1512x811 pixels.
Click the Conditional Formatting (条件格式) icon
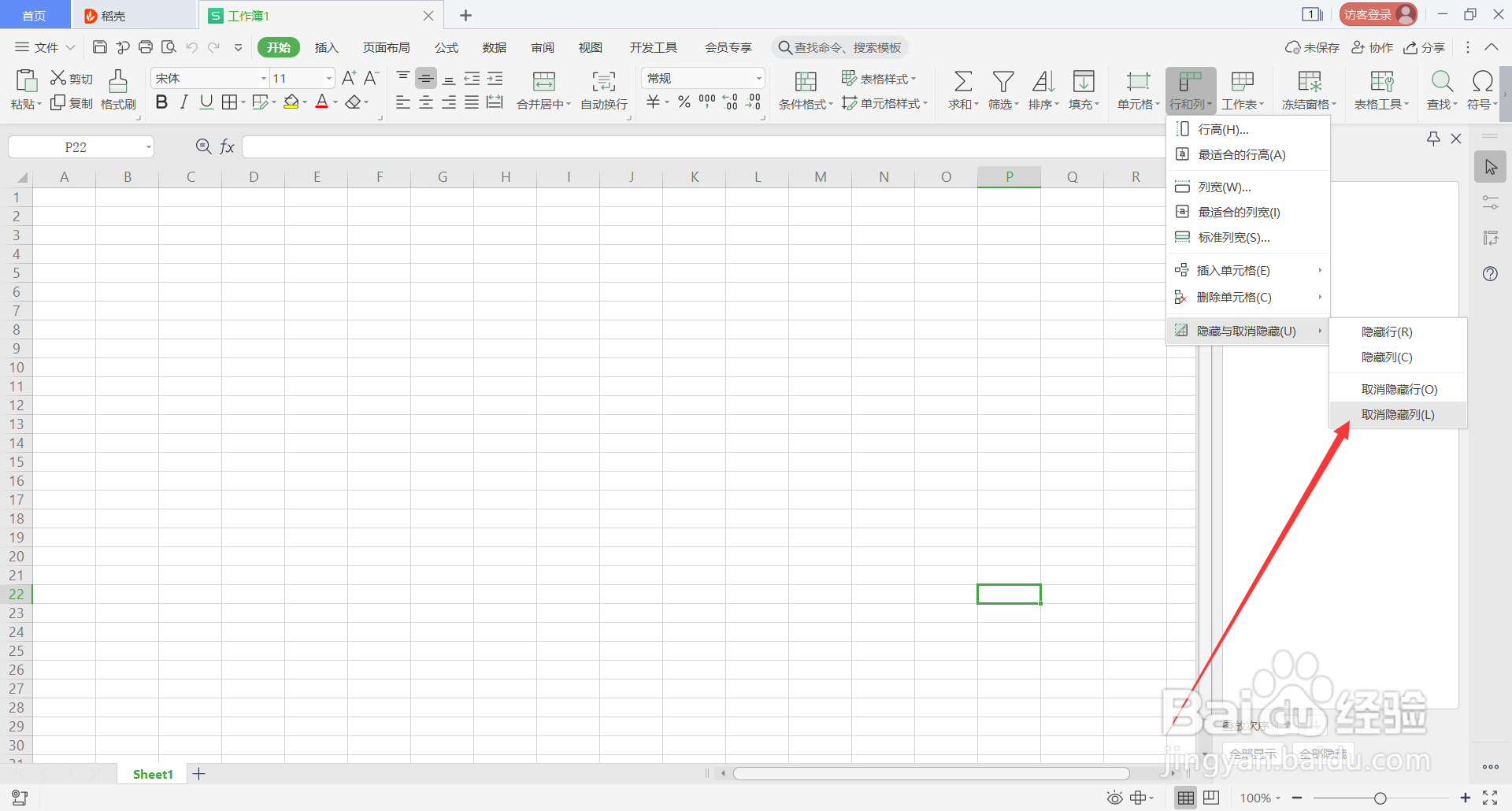click(806, 81)
